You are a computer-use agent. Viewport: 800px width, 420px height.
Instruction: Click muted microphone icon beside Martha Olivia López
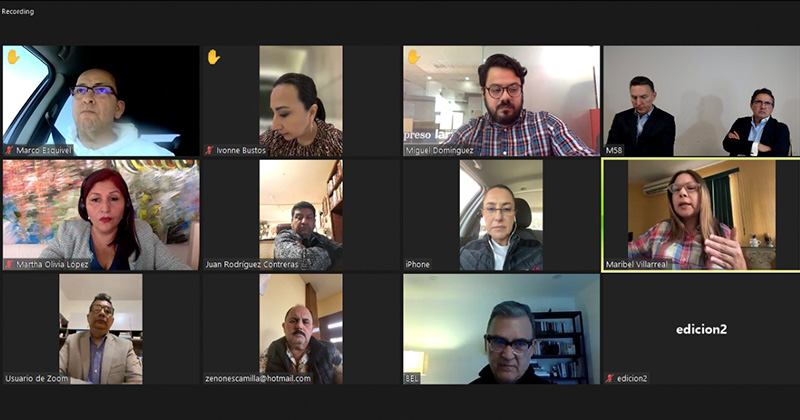tap(9, 264)
